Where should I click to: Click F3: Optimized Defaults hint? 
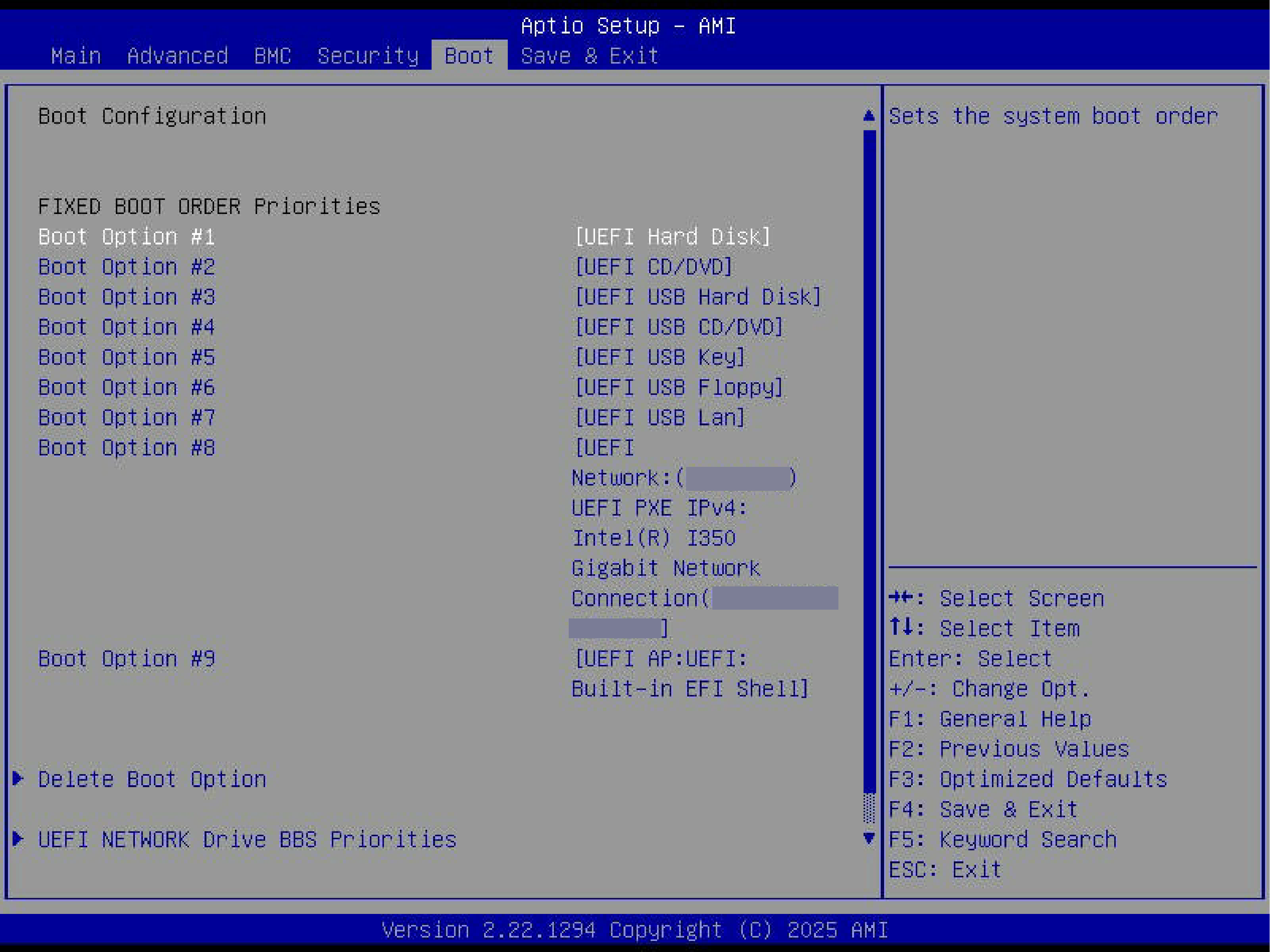1028,779
